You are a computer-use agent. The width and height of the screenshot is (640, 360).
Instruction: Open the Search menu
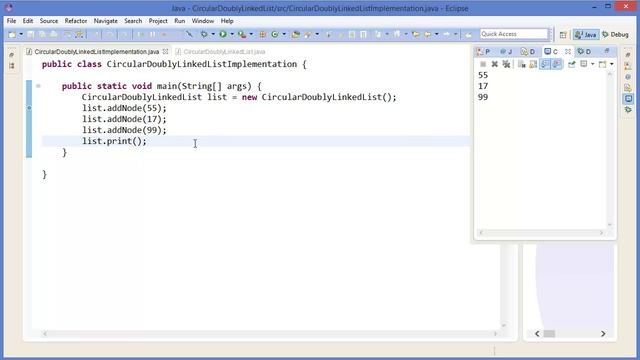133,21
